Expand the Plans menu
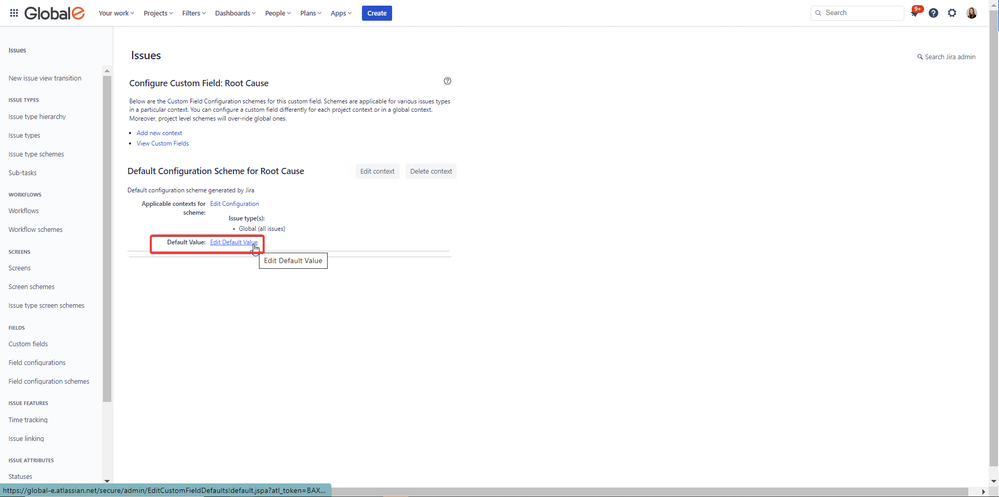Image resolution: width=999 pixels, height=497 pixels. click(311, 13)
